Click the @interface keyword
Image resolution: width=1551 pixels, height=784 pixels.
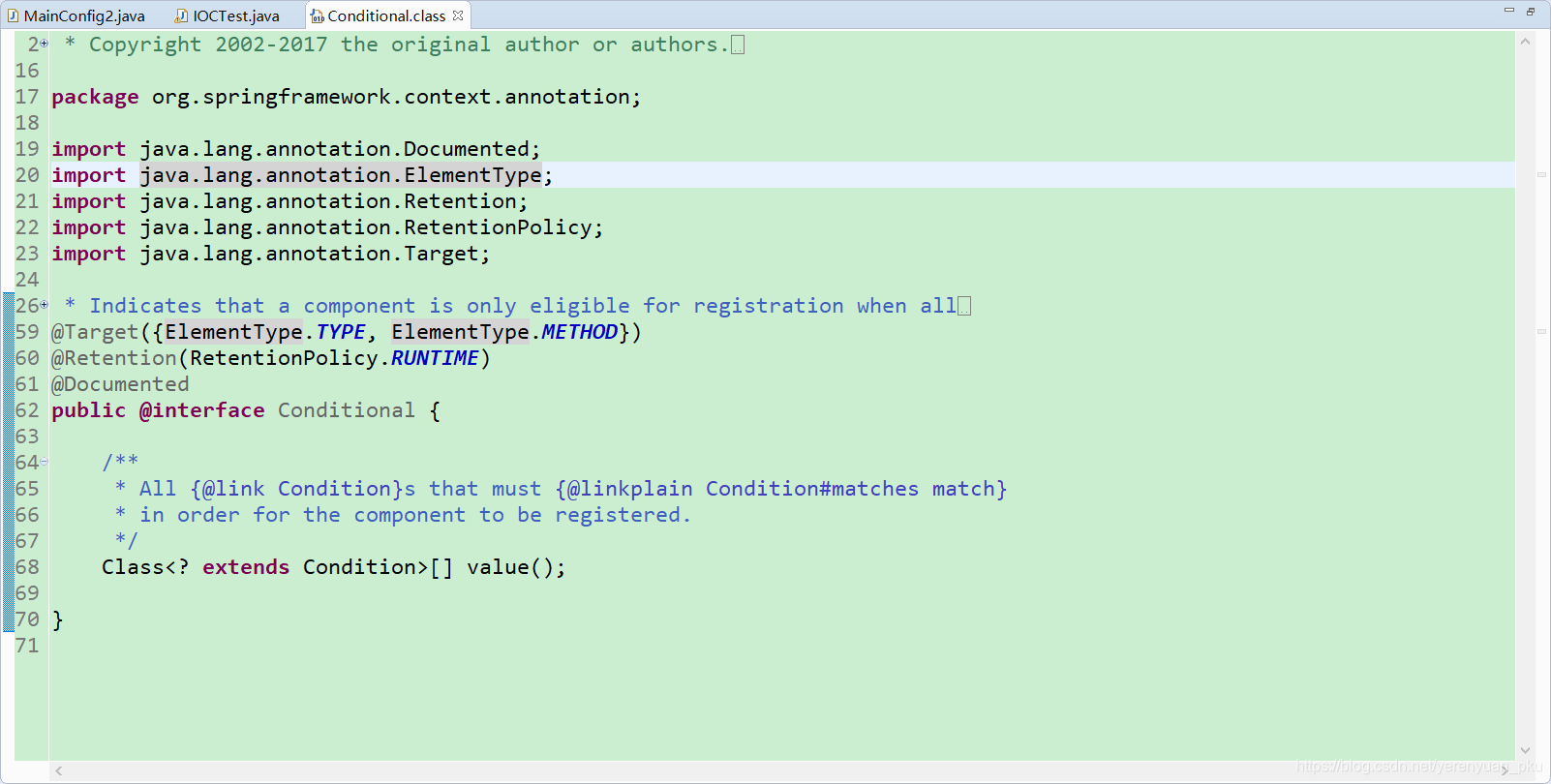click(201, 410)
